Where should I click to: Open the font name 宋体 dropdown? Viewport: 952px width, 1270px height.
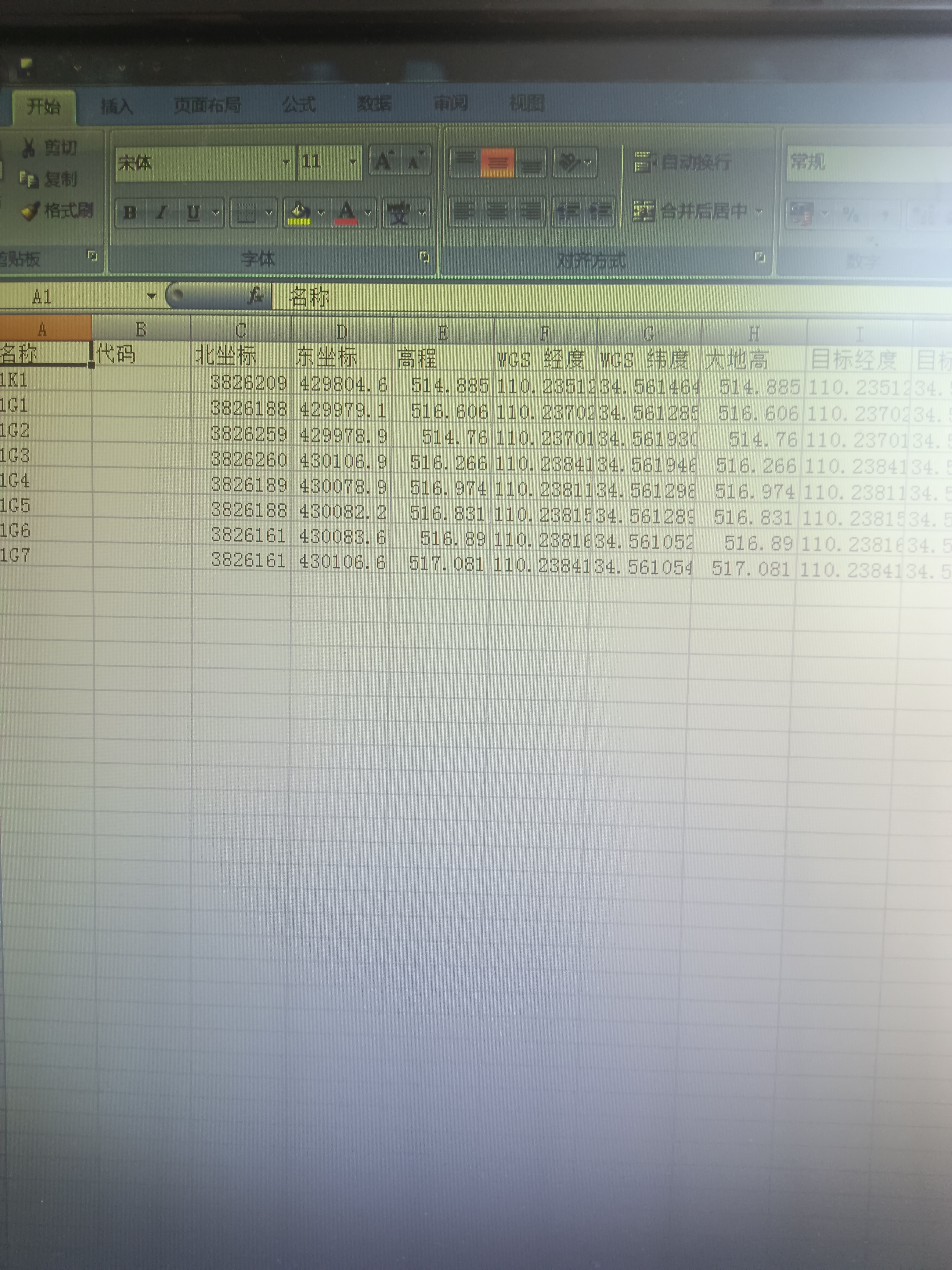[286, 162]
